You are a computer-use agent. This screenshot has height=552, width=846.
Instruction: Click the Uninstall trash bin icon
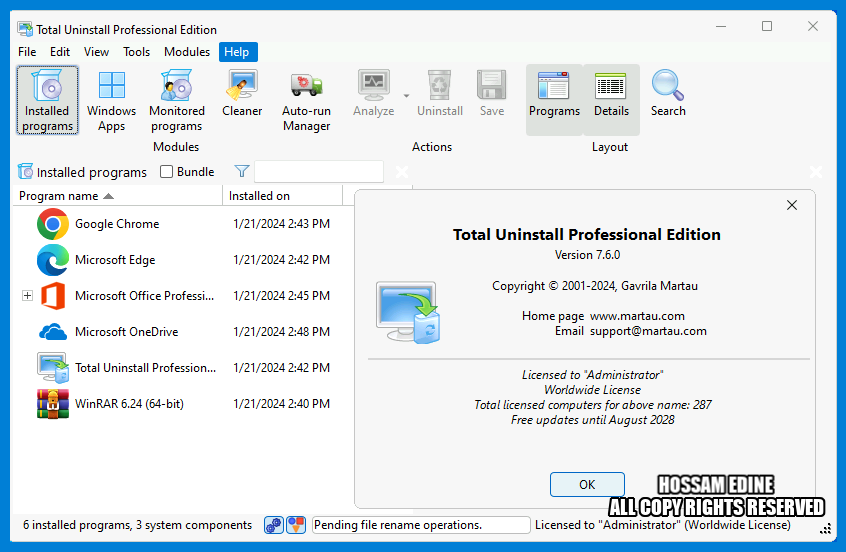click(x=440, y=85)
